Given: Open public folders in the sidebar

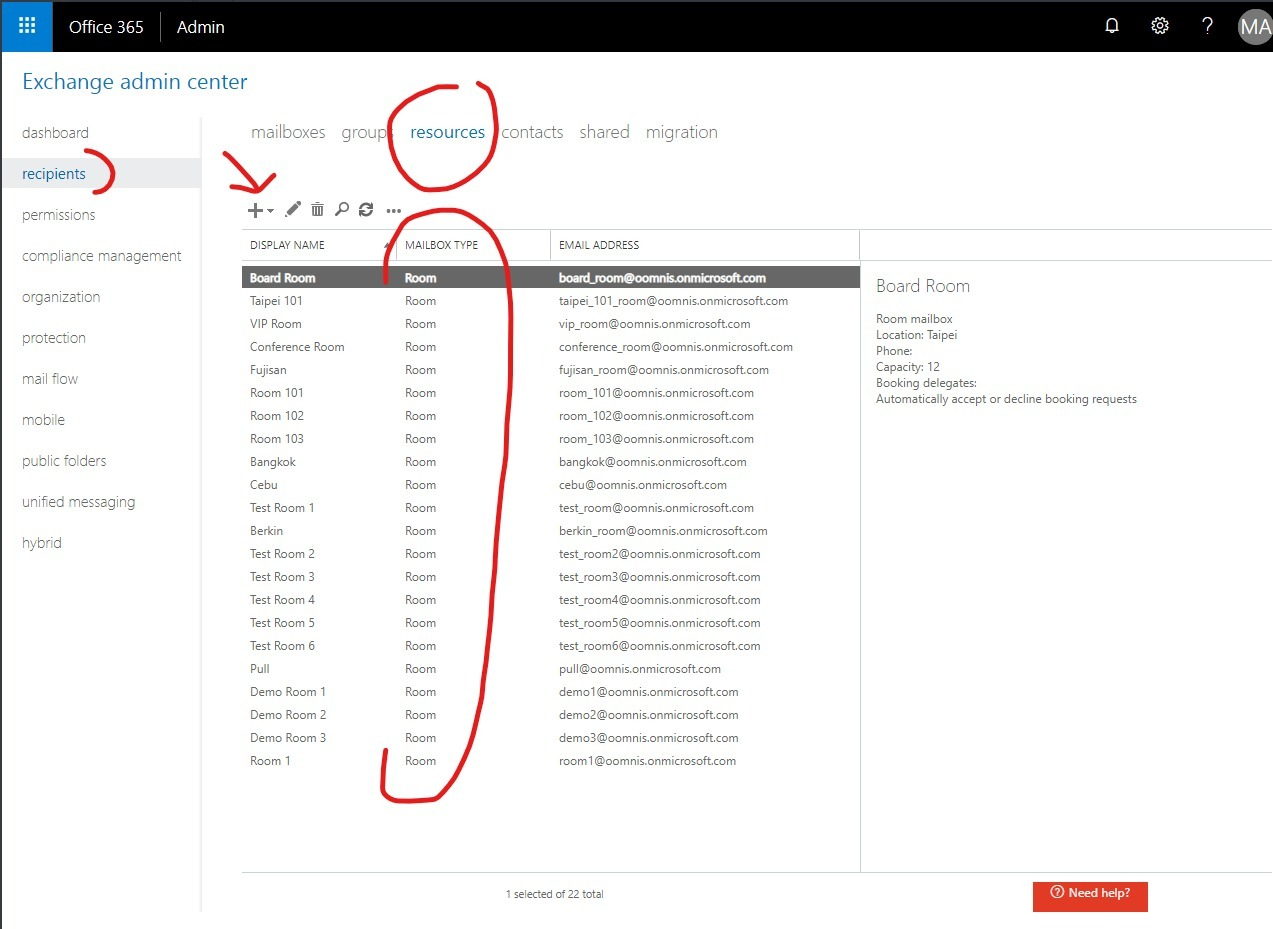Looking at the screenshot, I should (64, 461).
